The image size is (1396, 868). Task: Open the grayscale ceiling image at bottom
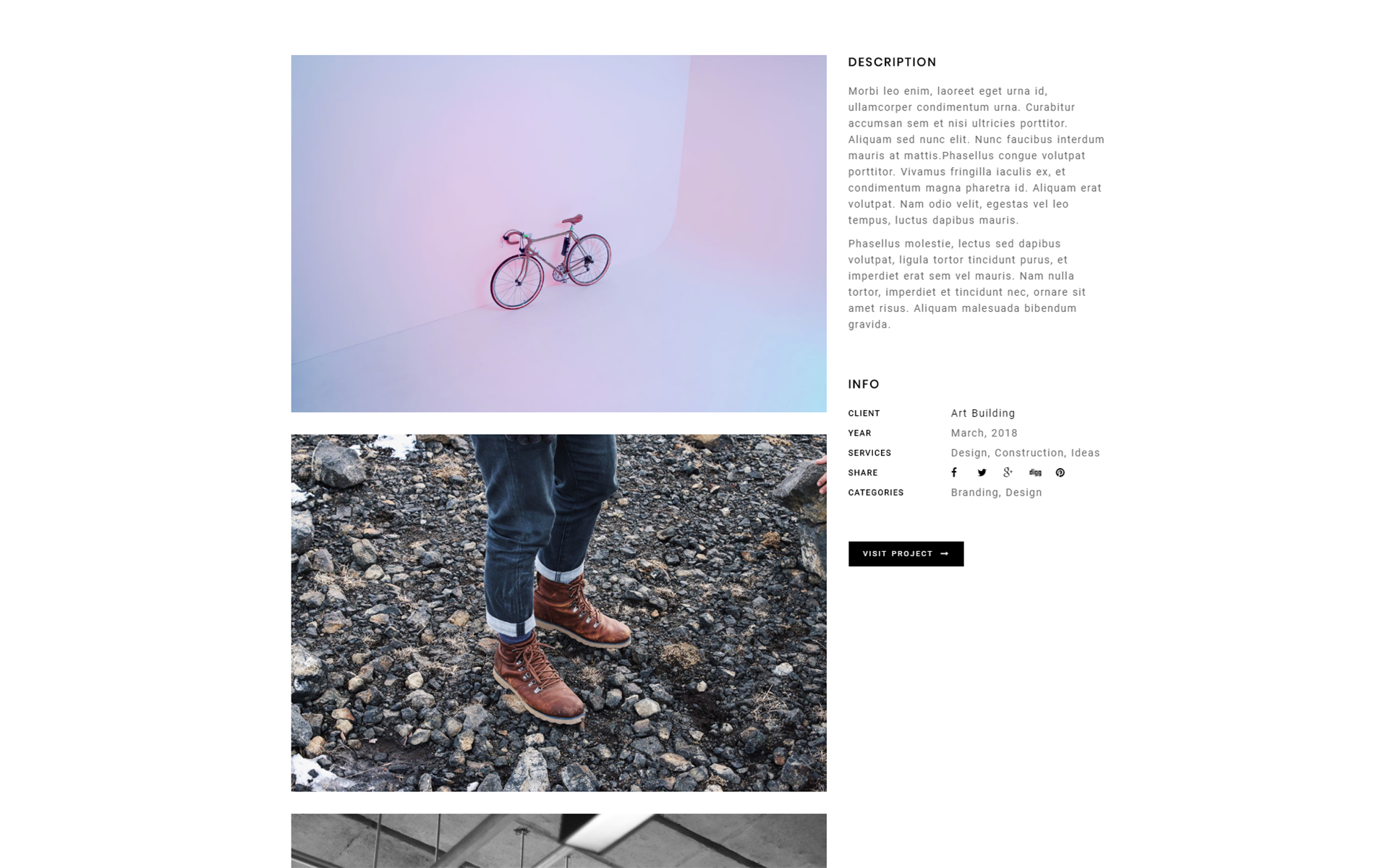pos(558,841)
